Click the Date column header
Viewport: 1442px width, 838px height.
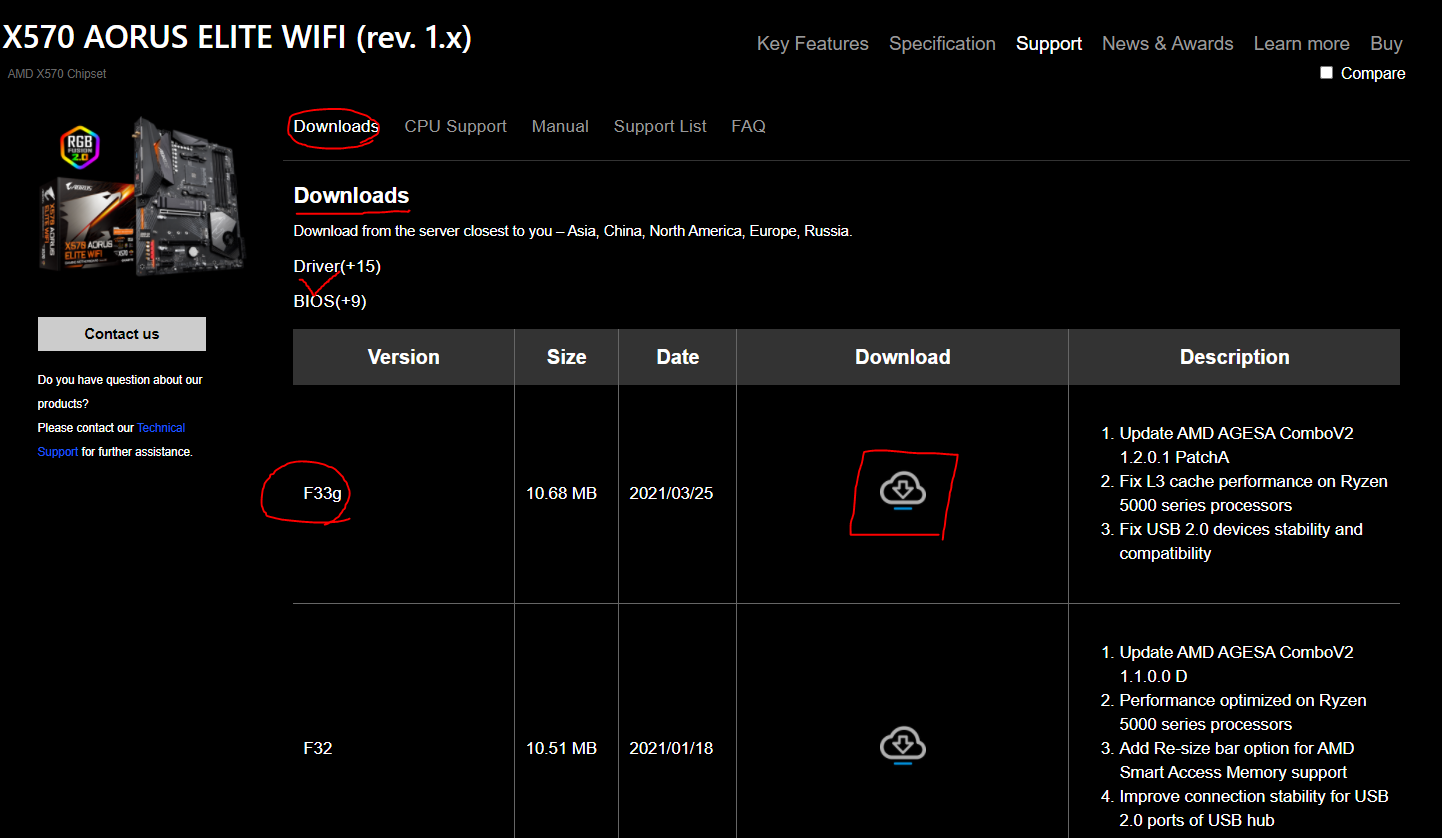tap(677, 357)
